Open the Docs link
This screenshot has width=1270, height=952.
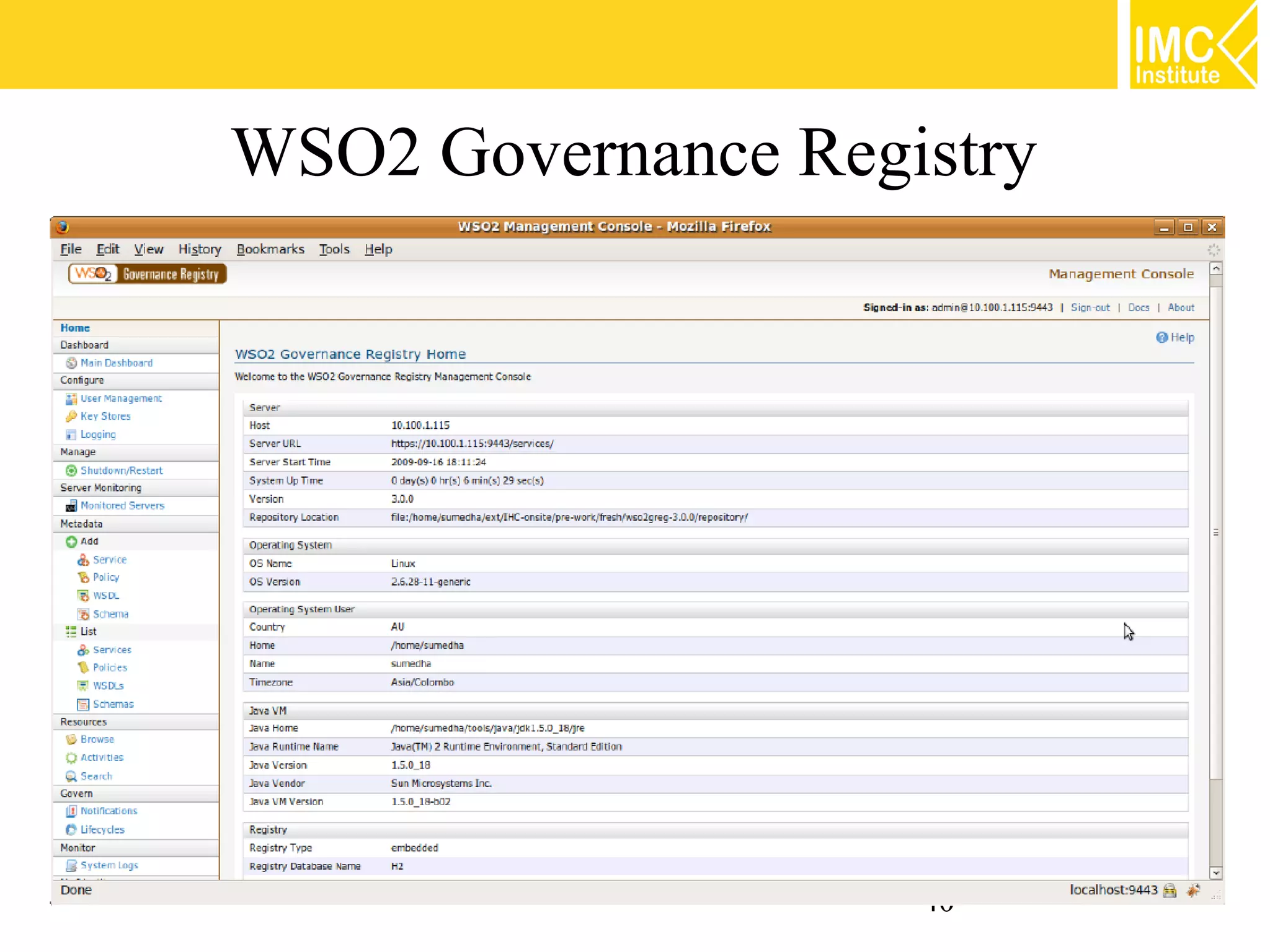pyautogui.click(x=1139, y=307)
